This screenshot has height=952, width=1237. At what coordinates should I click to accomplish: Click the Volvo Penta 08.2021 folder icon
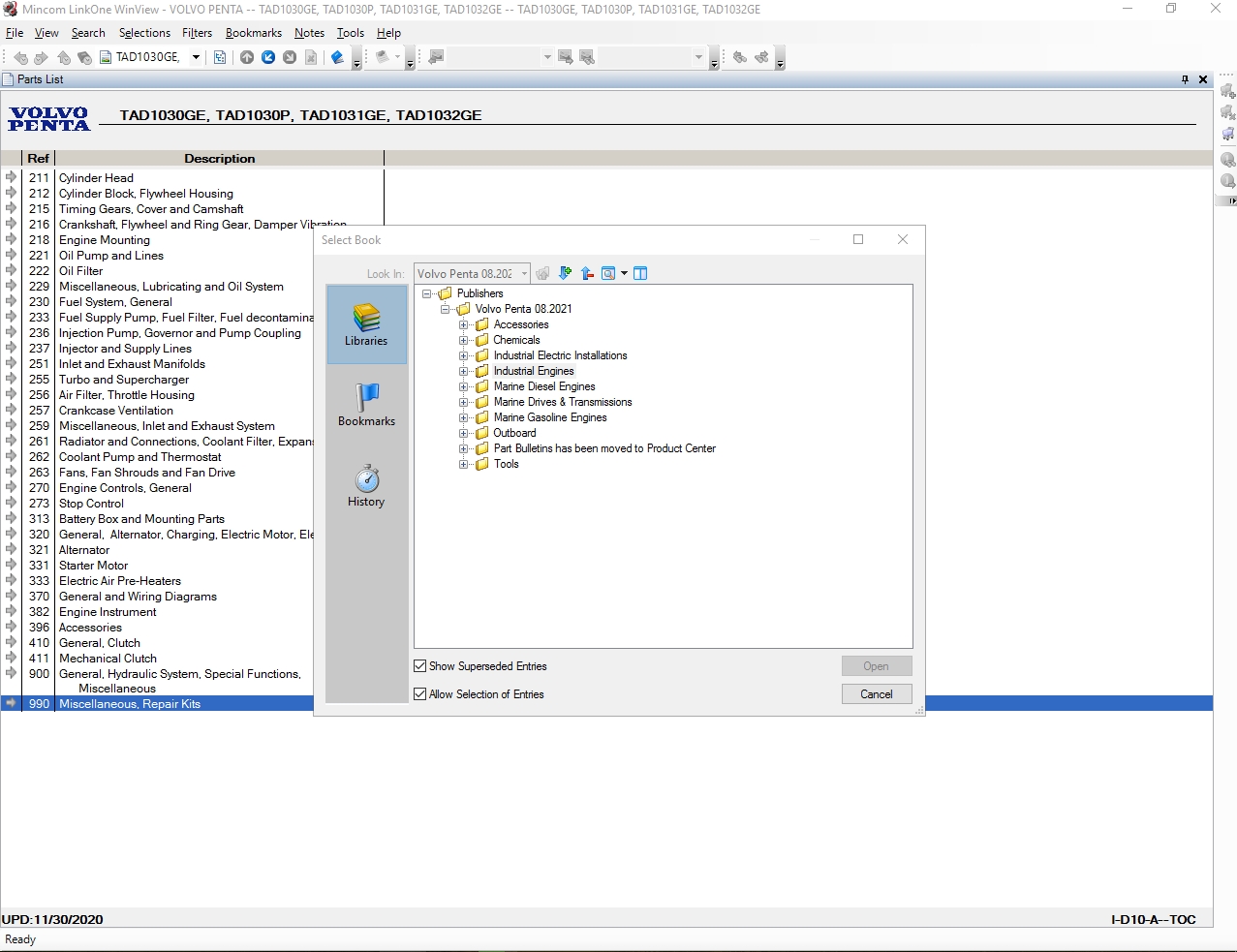pyautogui.click(x=463, y=309)
